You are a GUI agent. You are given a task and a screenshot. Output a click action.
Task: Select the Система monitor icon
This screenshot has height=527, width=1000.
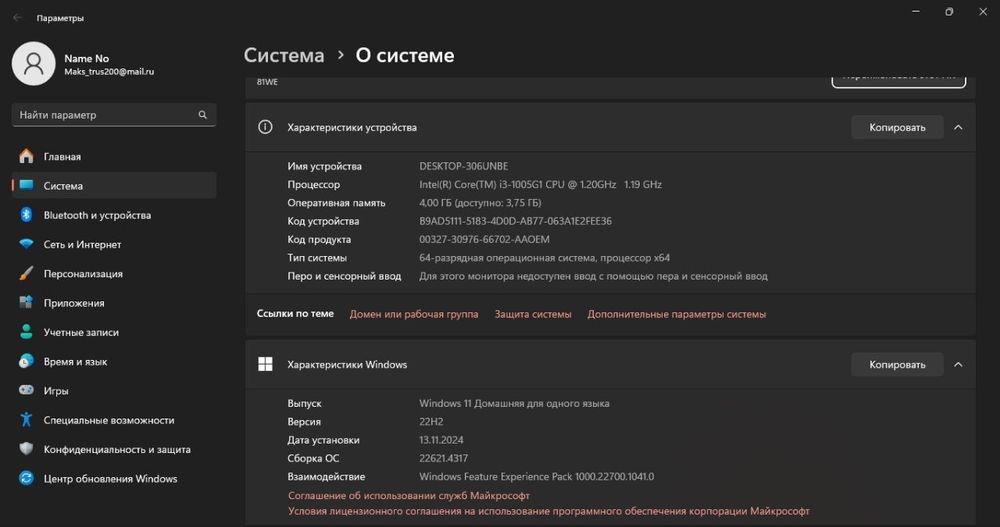click(x=26, y=186)
